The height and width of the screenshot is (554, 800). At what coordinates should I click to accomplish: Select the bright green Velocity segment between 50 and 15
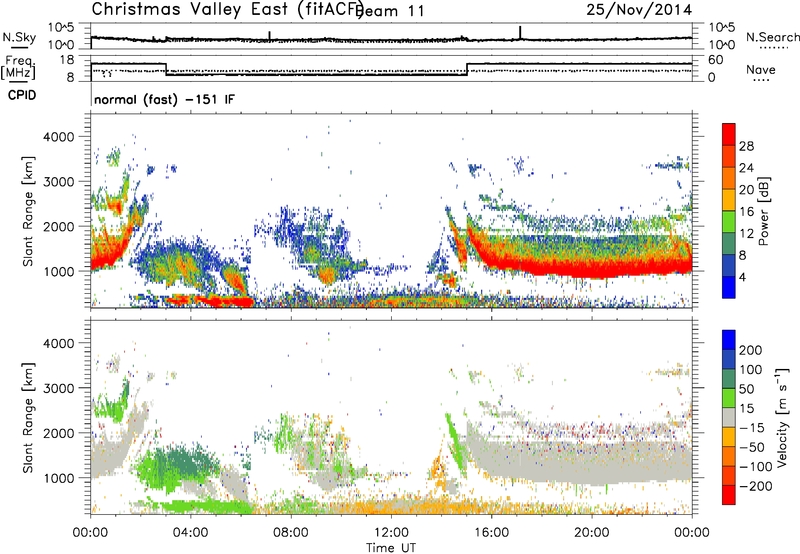click(x=729, y=398)
